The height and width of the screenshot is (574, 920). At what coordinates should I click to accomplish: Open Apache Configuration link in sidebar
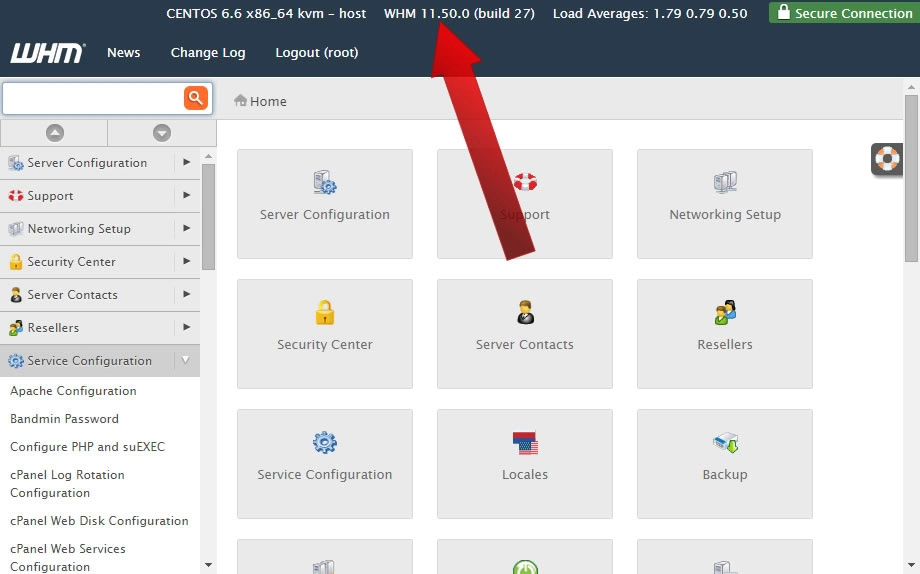tap(73, 391)
